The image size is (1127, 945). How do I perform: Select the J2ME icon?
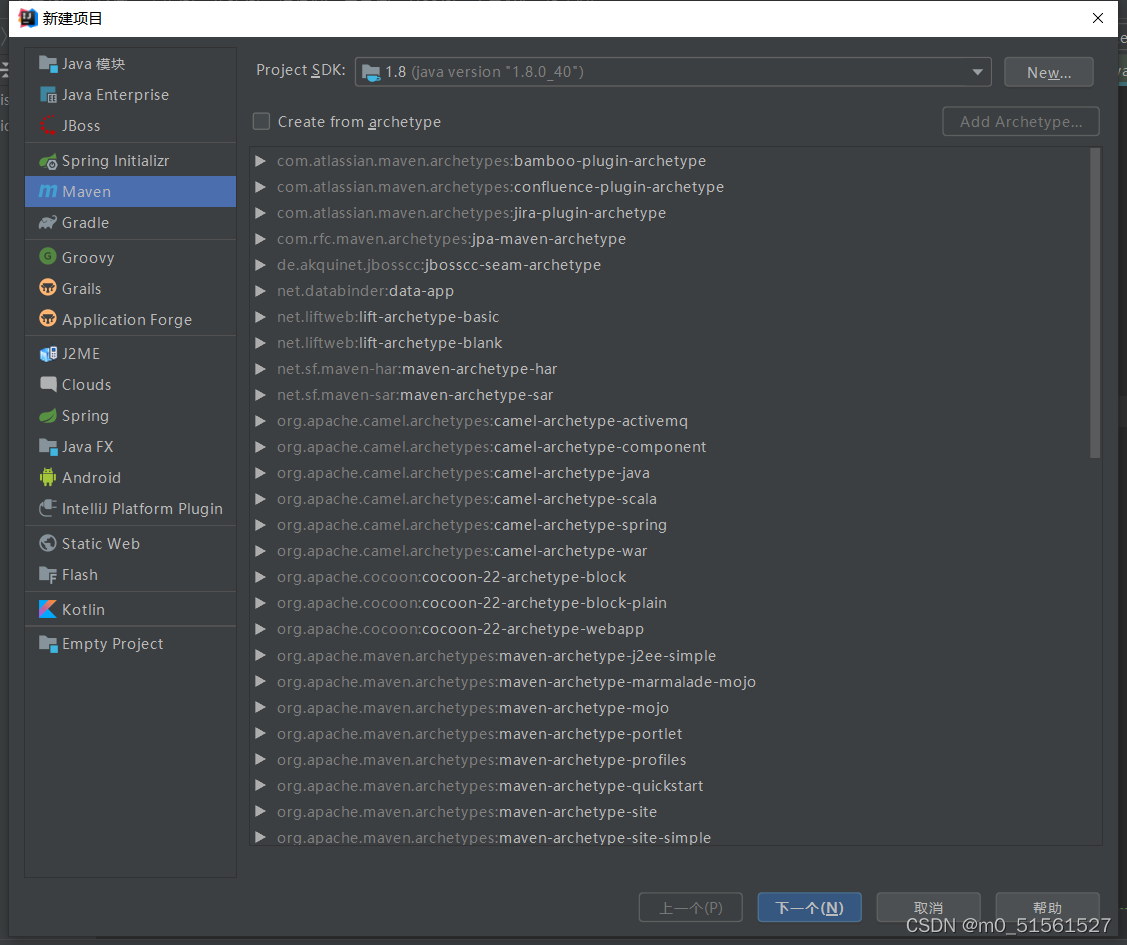point(48,354)
